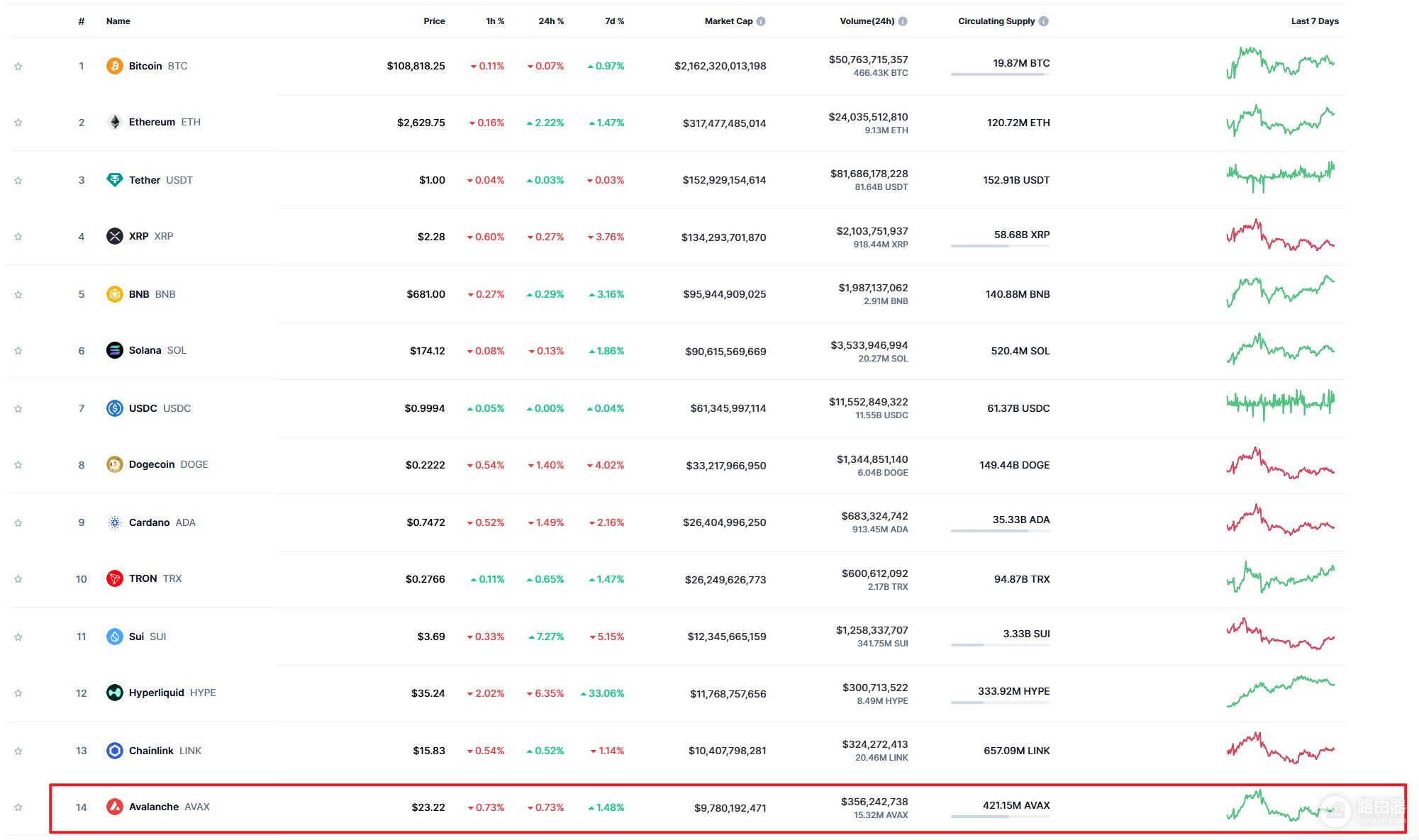The width and height of the screenshot is (1419, 840).
Task: Click Cardano 7d change 2.16%
Action: (x=606, y=522)
